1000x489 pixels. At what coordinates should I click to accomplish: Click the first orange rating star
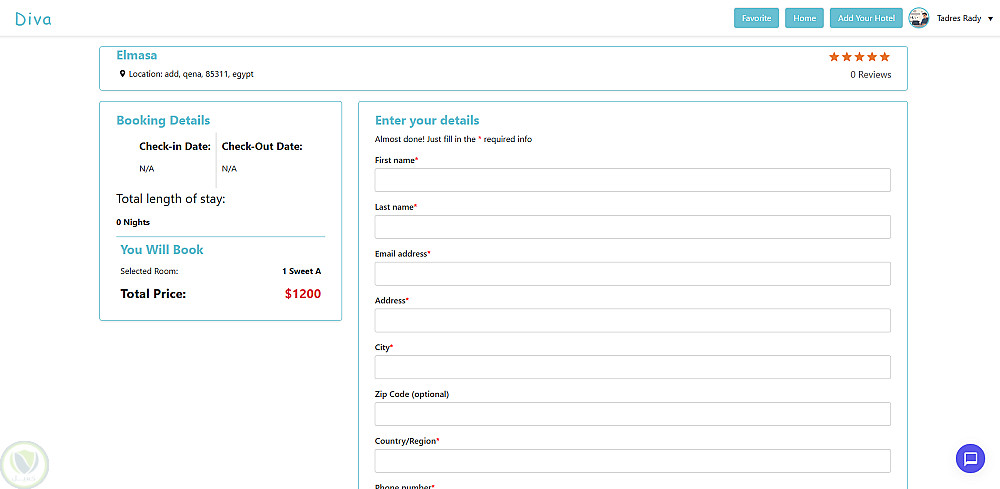pyautogui.click(x=834, y=57)
